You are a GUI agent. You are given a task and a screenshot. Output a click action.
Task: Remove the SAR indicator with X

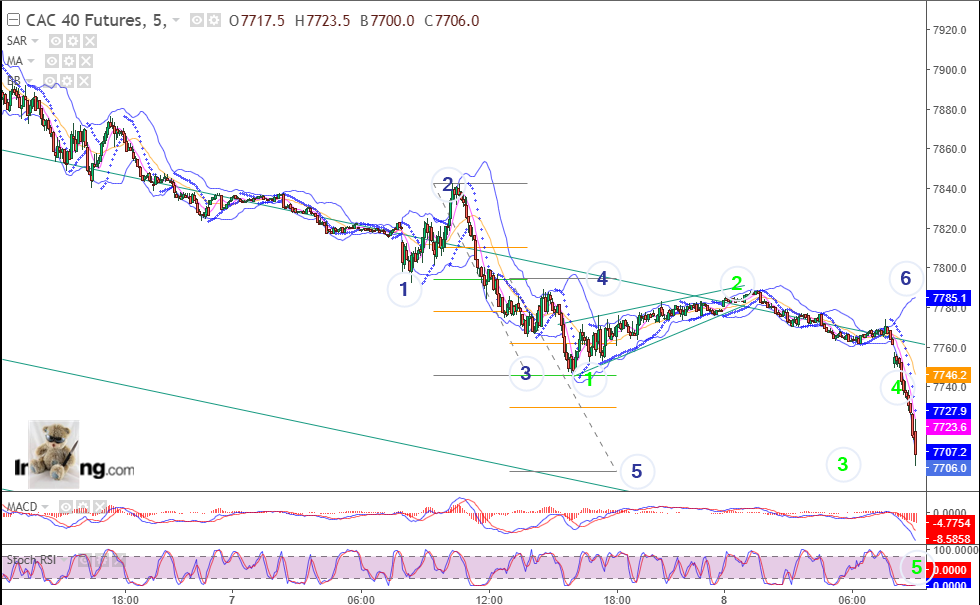(90, 41)
